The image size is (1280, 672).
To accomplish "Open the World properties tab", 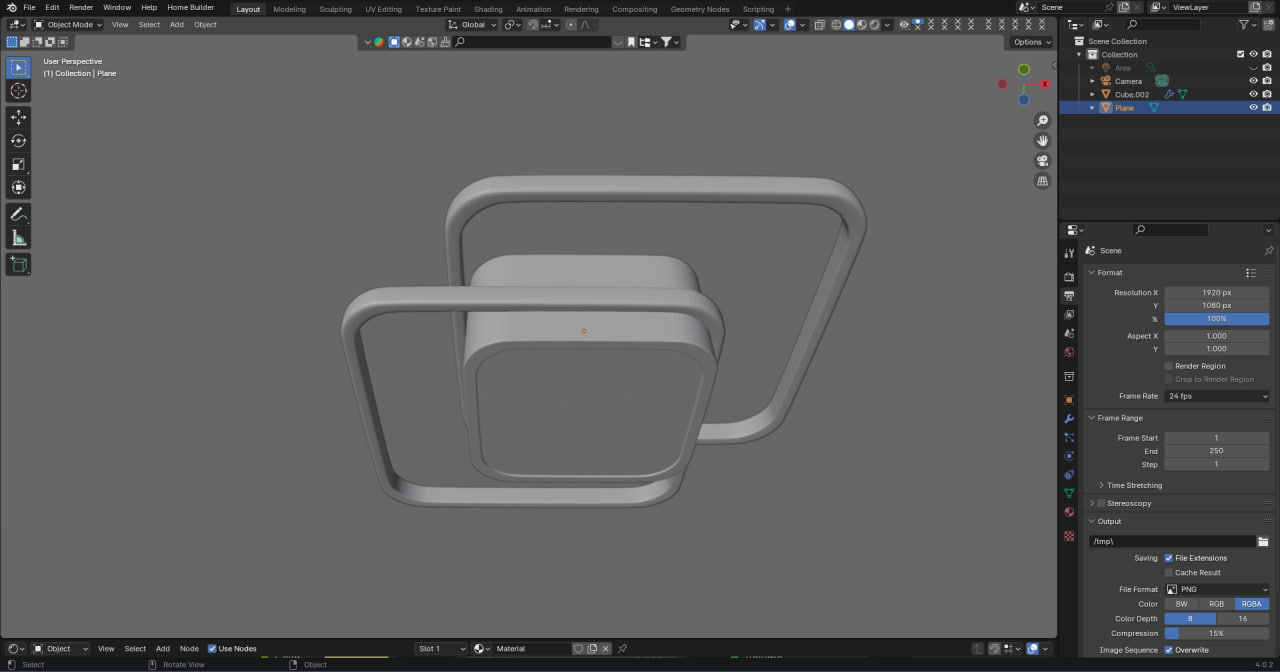I will 1069,352.
